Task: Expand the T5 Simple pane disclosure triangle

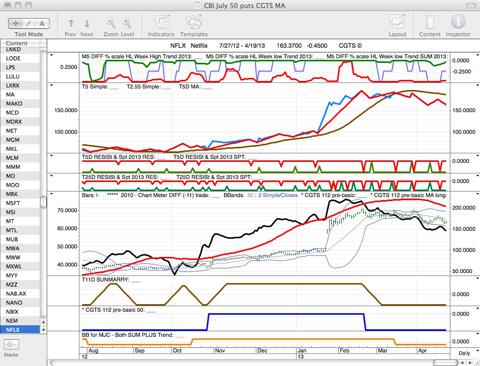Action: [x=51, y=86]
